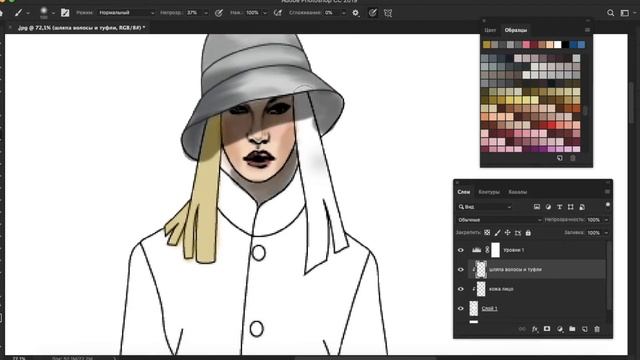Toggle the symmetry paint butterfly icon
This screenshot has width=640, height=360.
click(x=388, y=13)
